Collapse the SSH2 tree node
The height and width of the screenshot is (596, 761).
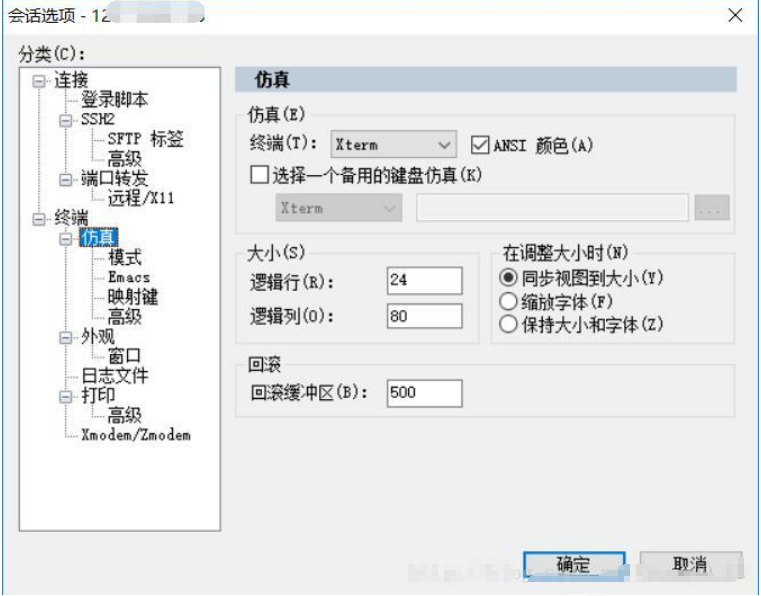tap(65, 120)
